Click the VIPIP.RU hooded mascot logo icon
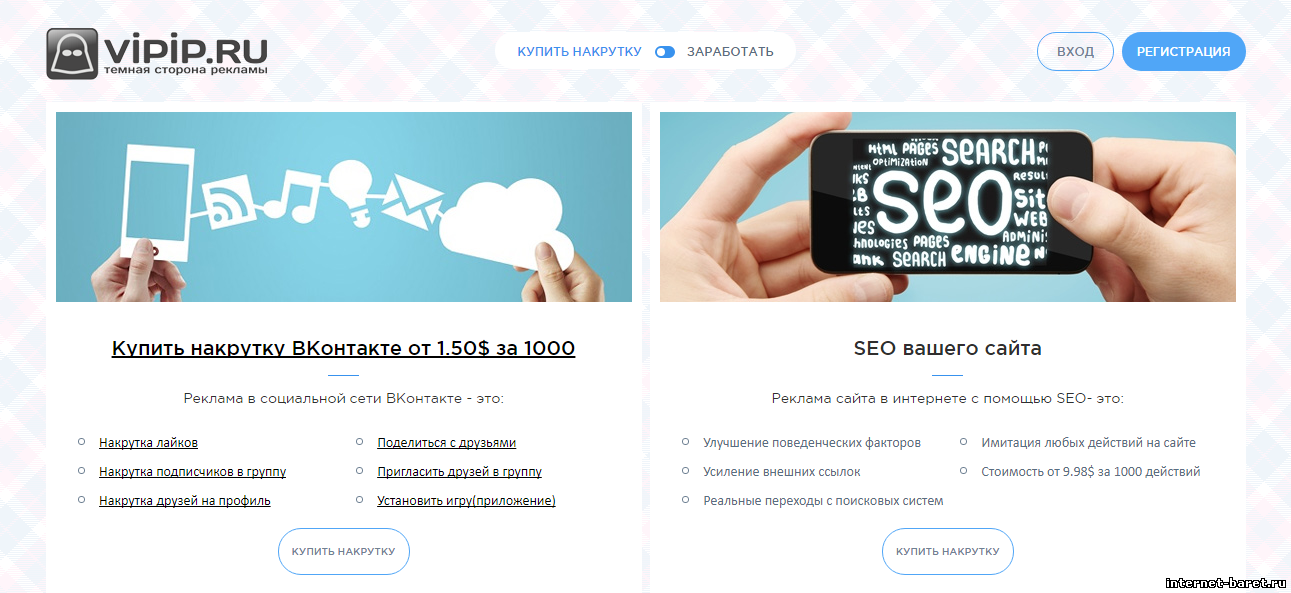Image resolution: width=1291 pixels, height=593 pixels. tap(72, 53)
